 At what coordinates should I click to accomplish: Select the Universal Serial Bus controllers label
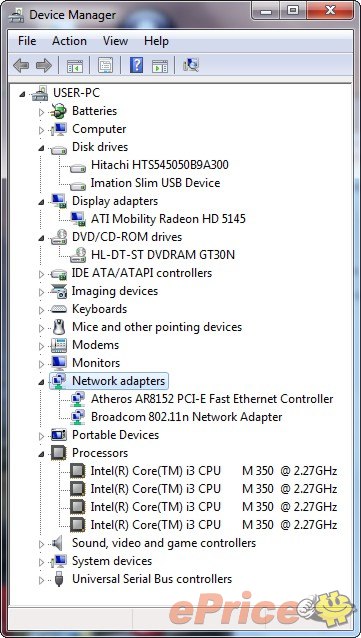[152, 579]
